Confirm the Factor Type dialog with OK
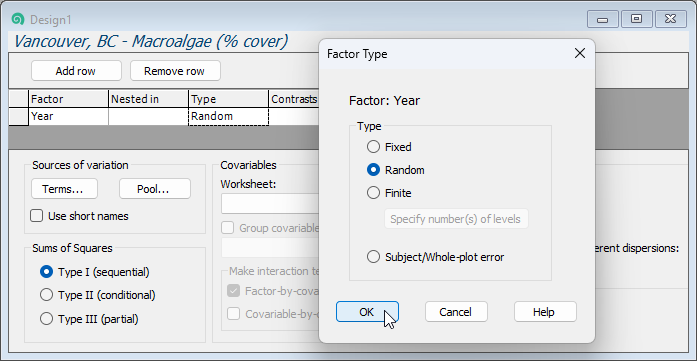The height and width of the screenshot is (361, 697). 367,312
